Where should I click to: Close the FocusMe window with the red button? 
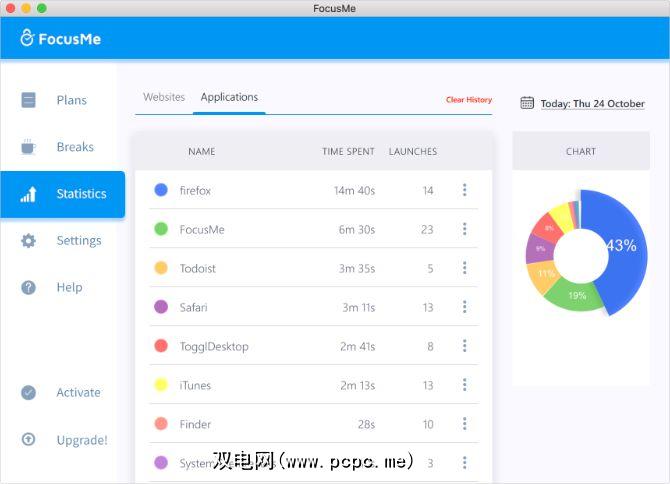point(11,8)
